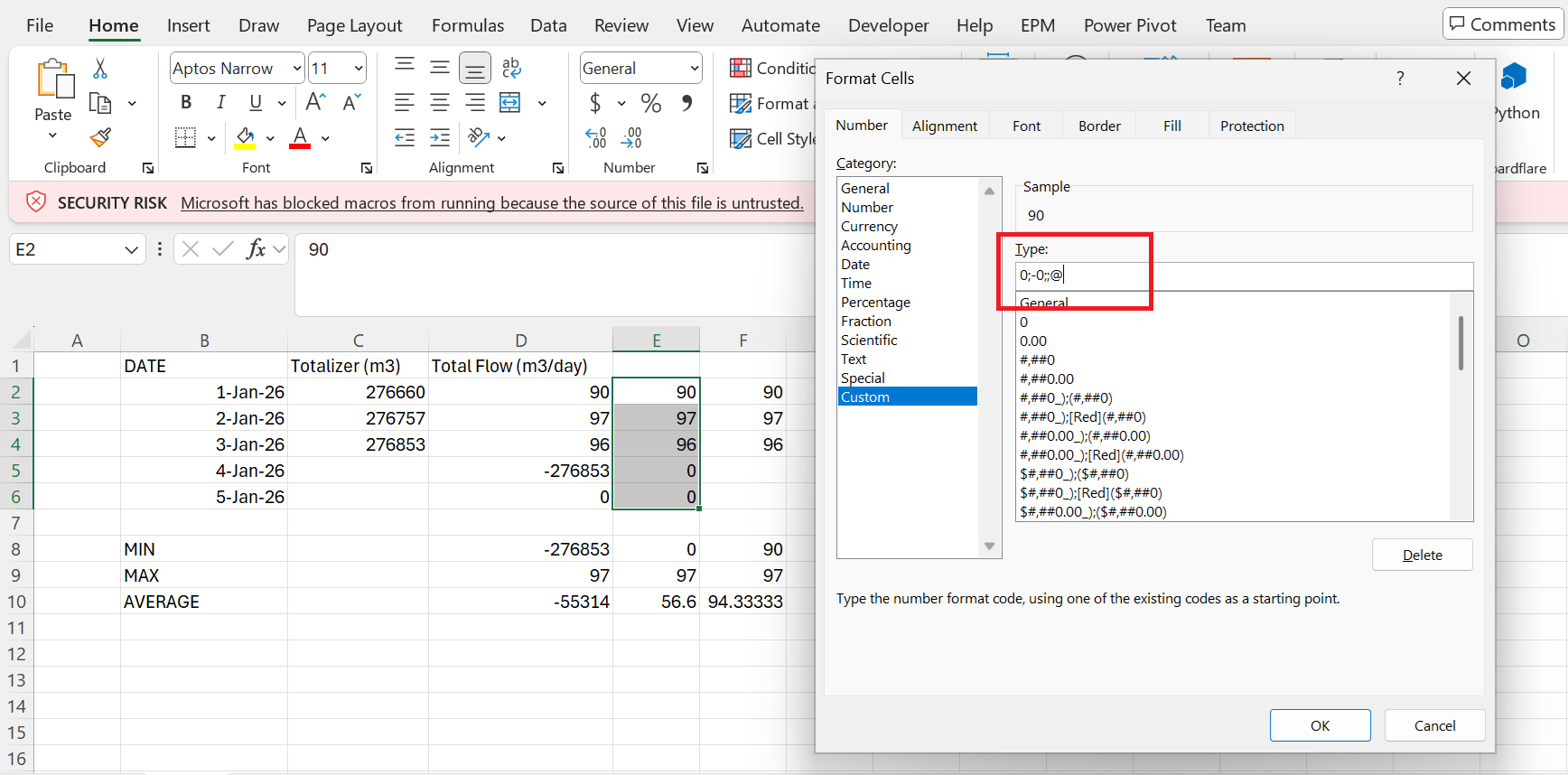
Task: Select the #,##0.00 format code in list
Action: pyautogui.click(x=1046, y=378)
